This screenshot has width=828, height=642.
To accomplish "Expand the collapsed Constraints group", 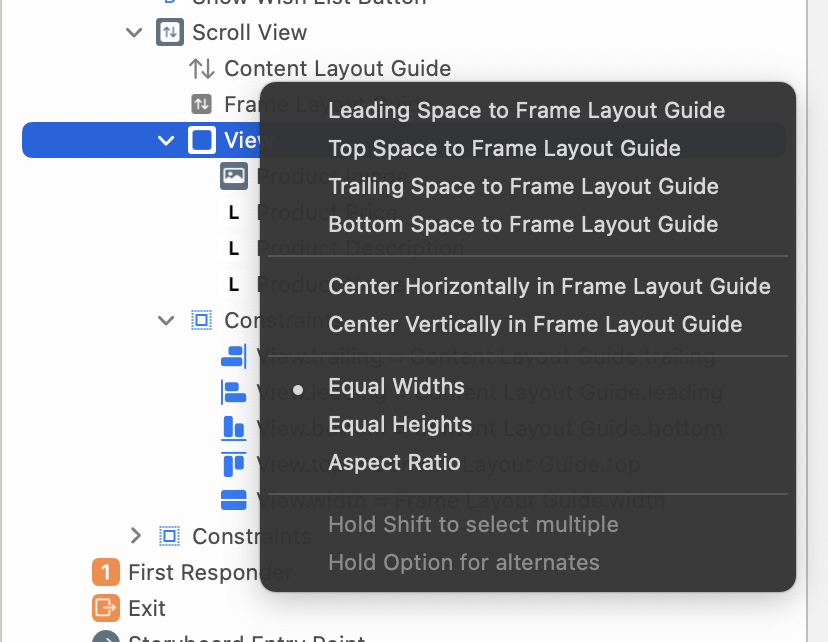I will tap(135, 536).
